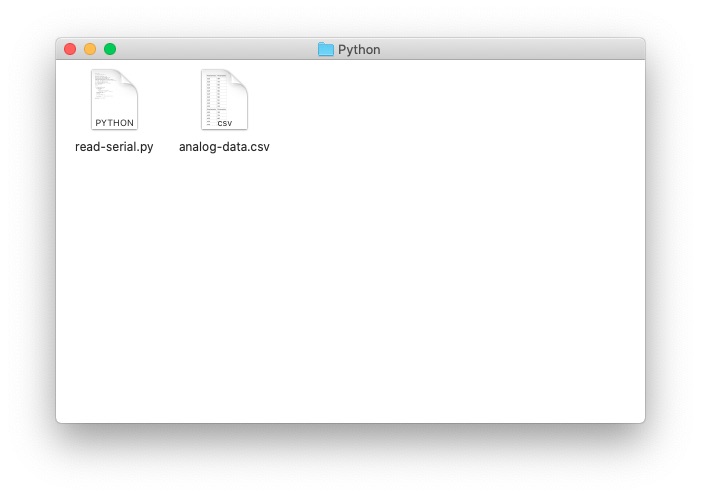The height and width of the screenshot is (497, 701).
Task: Close the Python Finder window
Action: click(x=70, y=49)
